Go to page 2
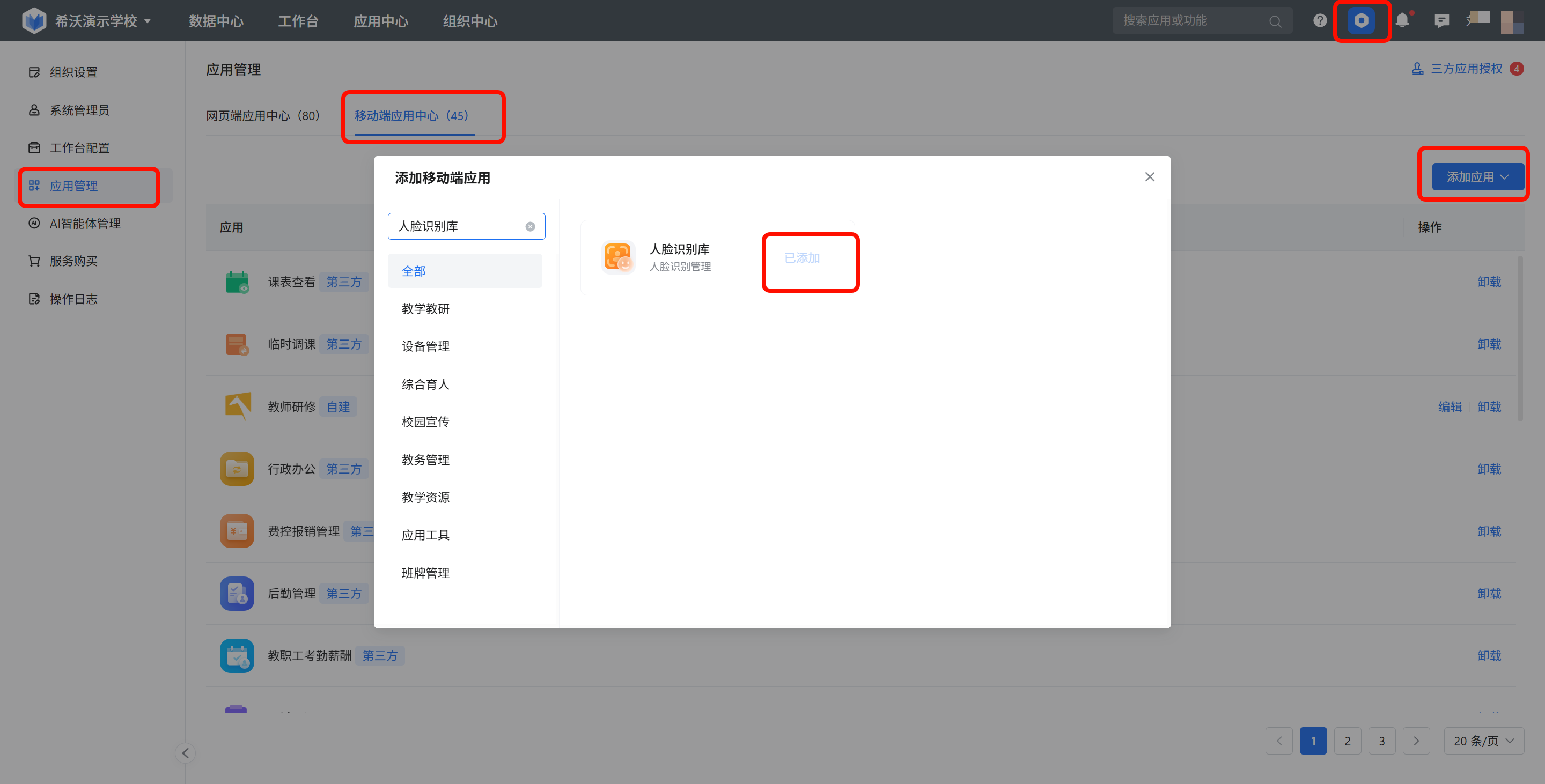 click(x=1347, y=741)
